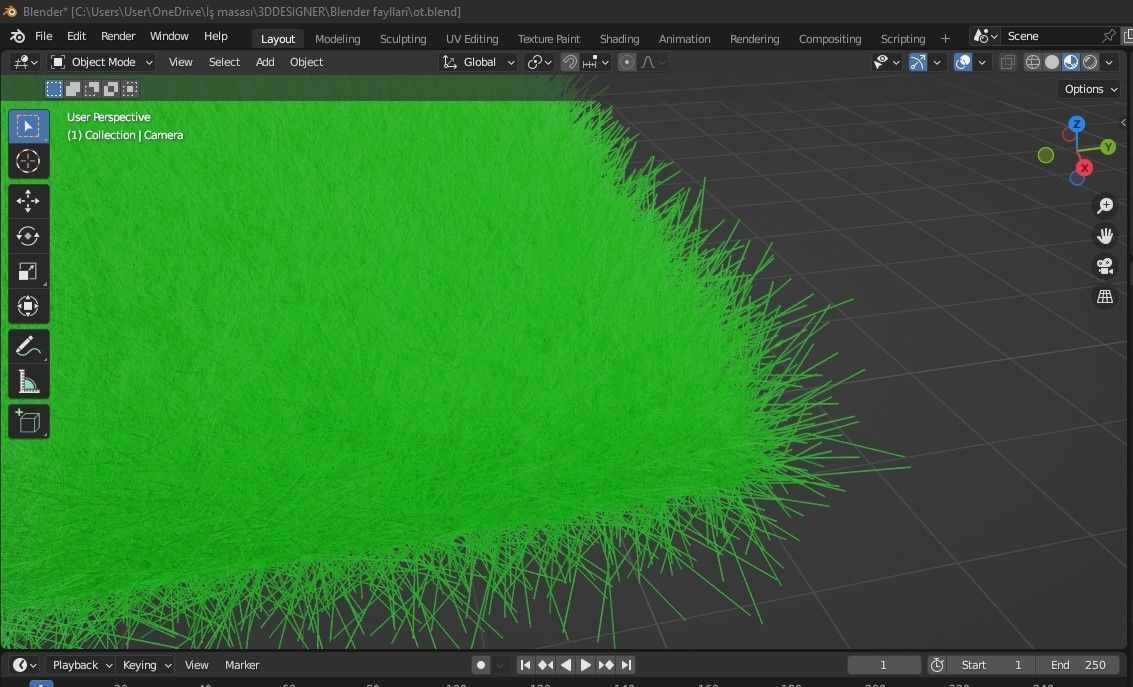Toggle viewport gizmos display
Viewport: 1133px width, 687px height.
tap(917, 62)
